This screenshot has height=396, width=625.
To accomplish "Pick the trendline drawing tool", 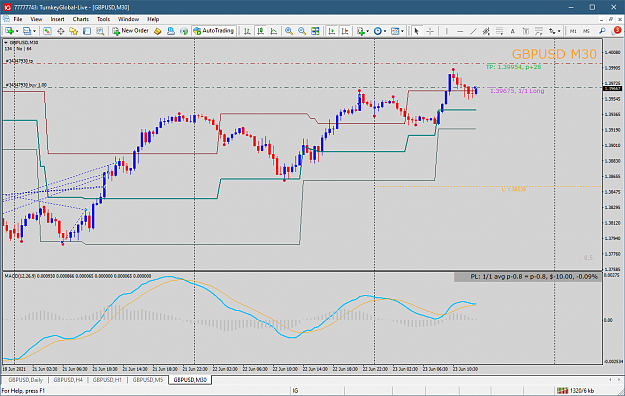I will coord(473,31).
